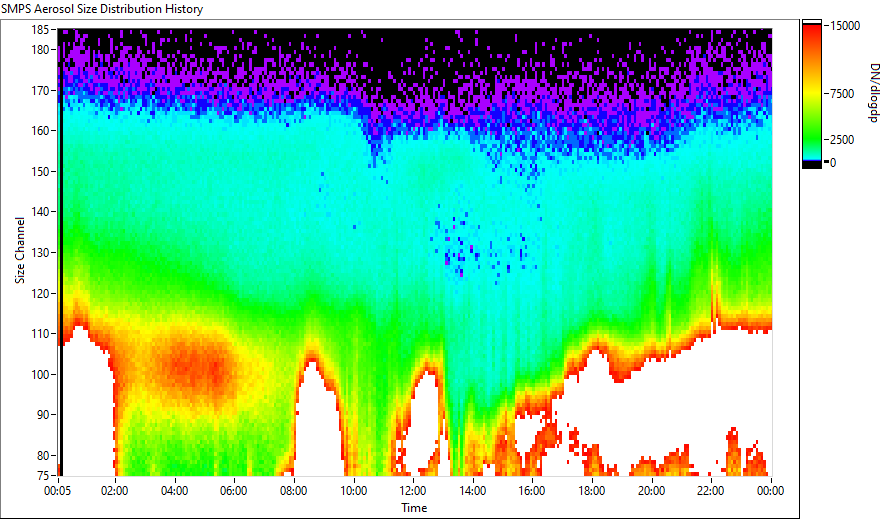Click the color scale ramp bar
This screenshot has width=884, height=519.
click(812, 94)
